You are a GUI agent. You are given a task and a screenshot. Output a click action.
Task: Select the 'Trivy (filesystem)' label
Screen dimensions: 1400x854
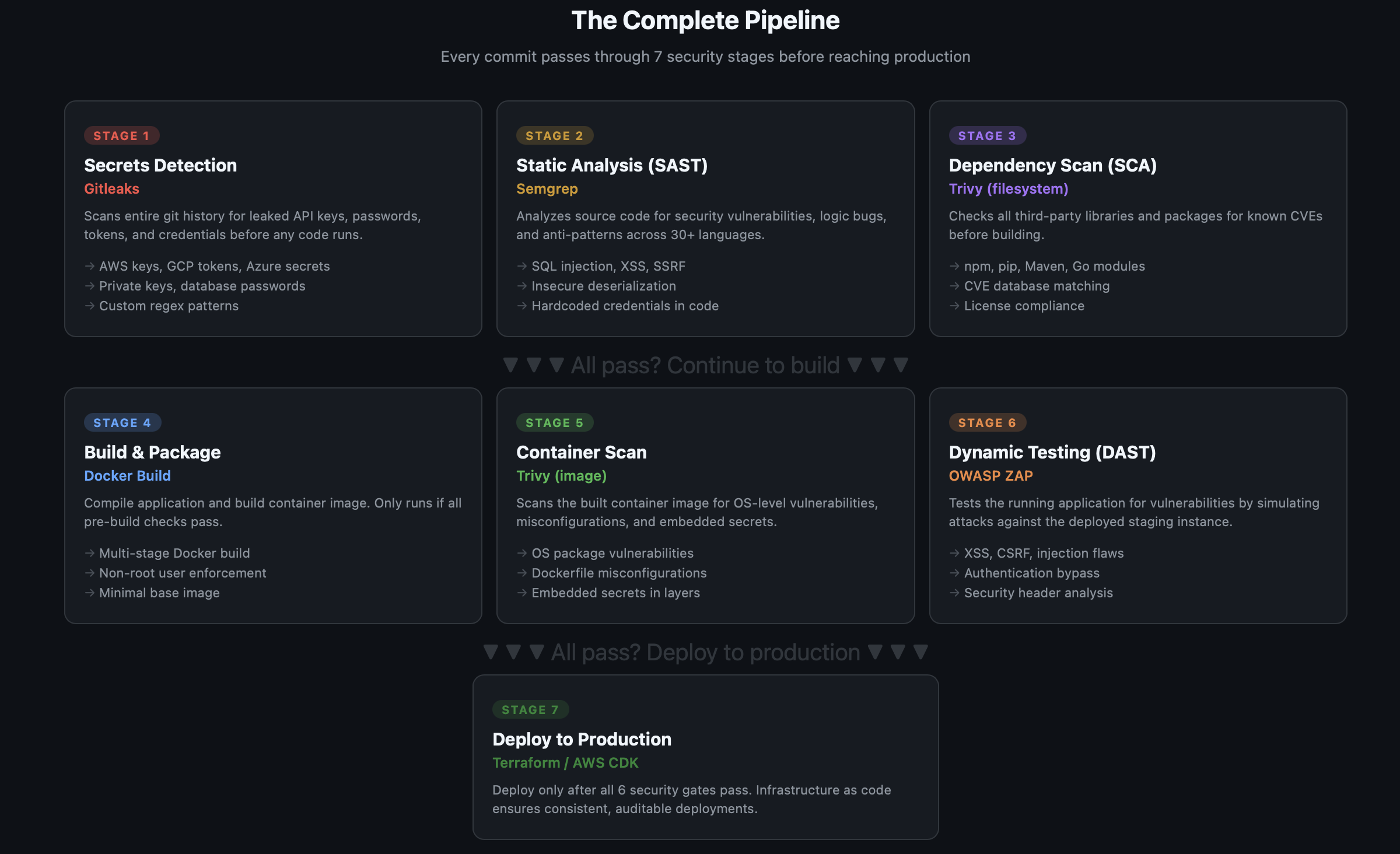1008,188
